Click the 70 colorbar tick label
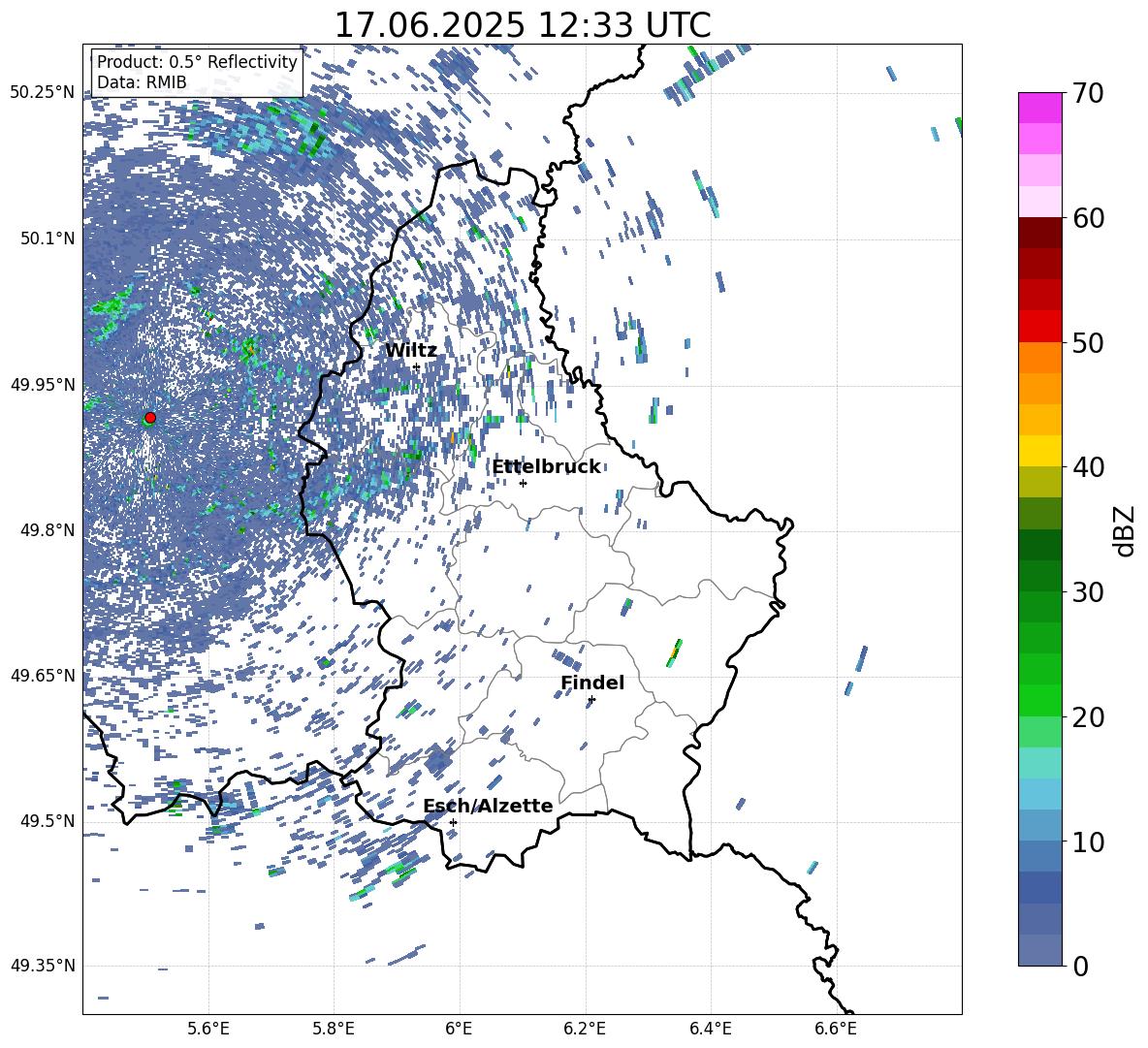The width and height of the screenshot is (1148, 1048). coord(1087,93)
